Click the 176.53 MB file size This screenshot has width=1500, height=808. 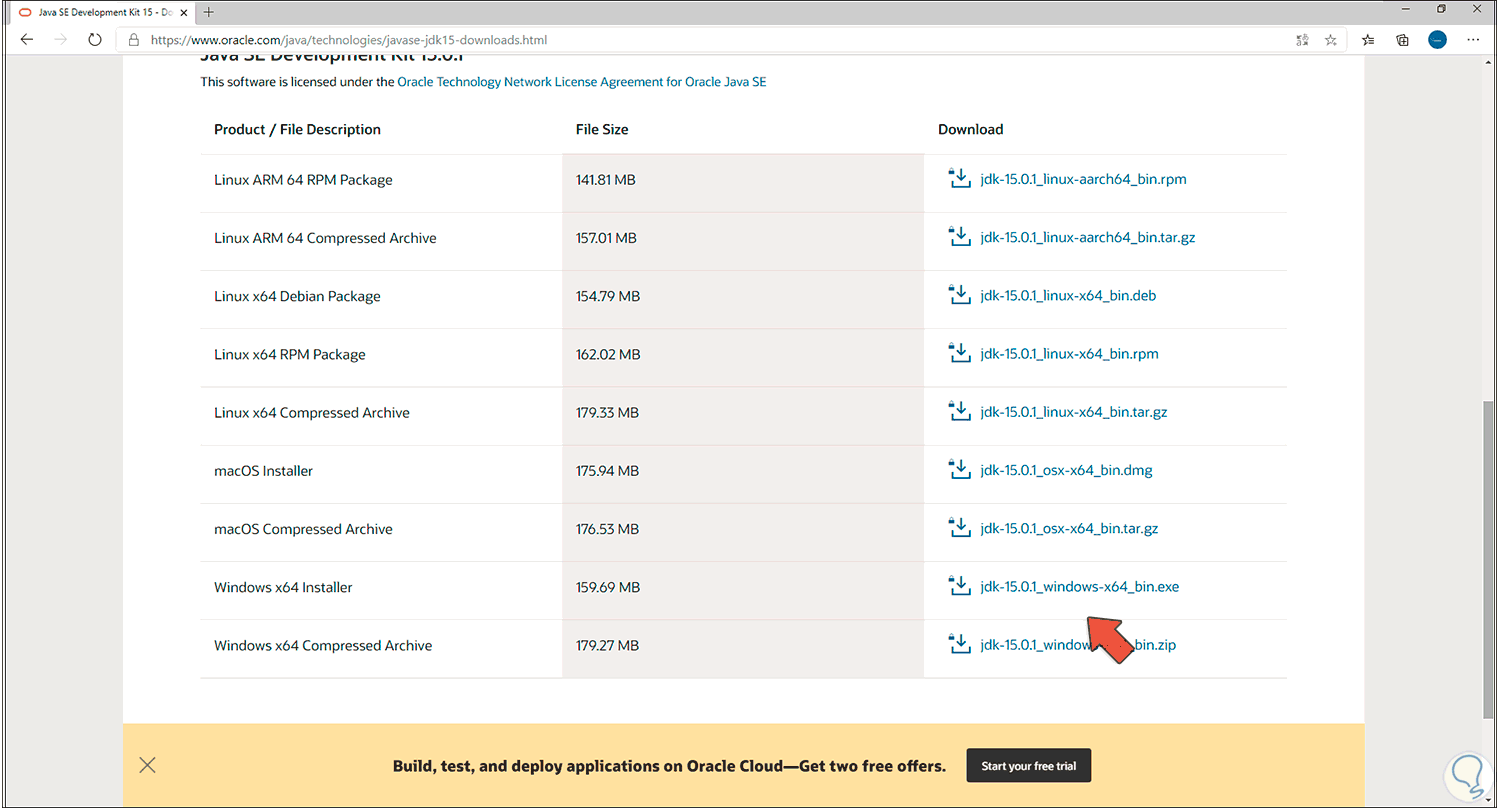pos(607,528)
